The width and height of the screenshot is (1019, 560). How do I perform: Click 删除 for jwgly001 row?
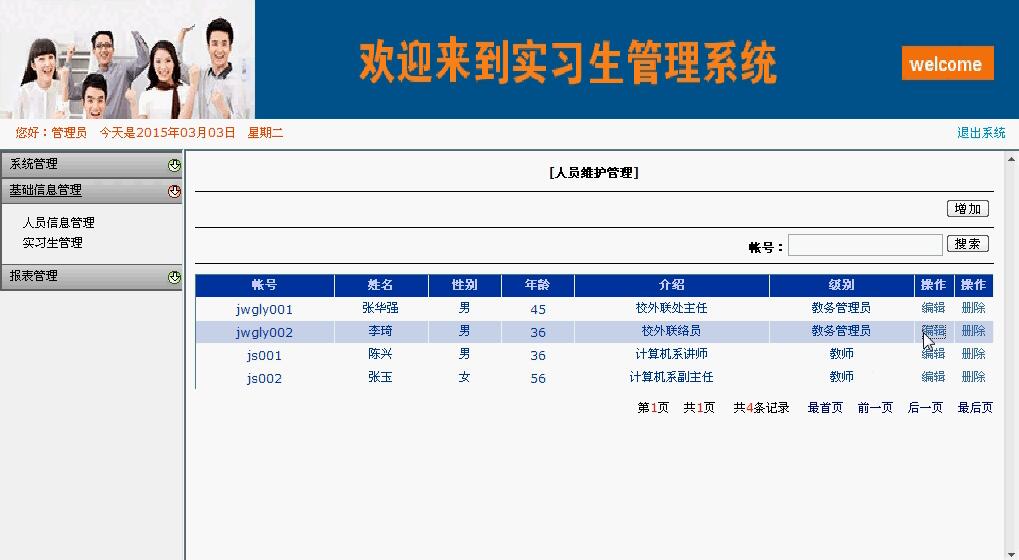point(974,308)
